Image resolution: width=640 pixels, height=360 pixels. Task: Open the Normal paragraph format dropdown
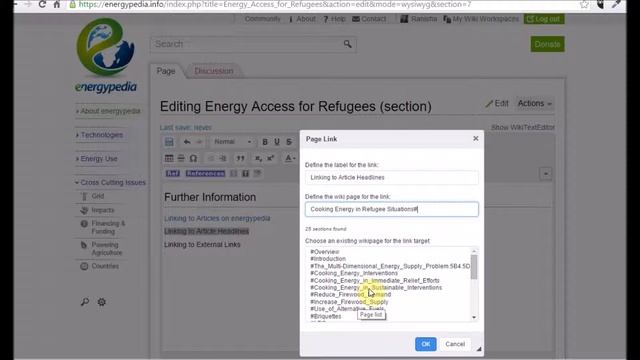pos(232,142)
